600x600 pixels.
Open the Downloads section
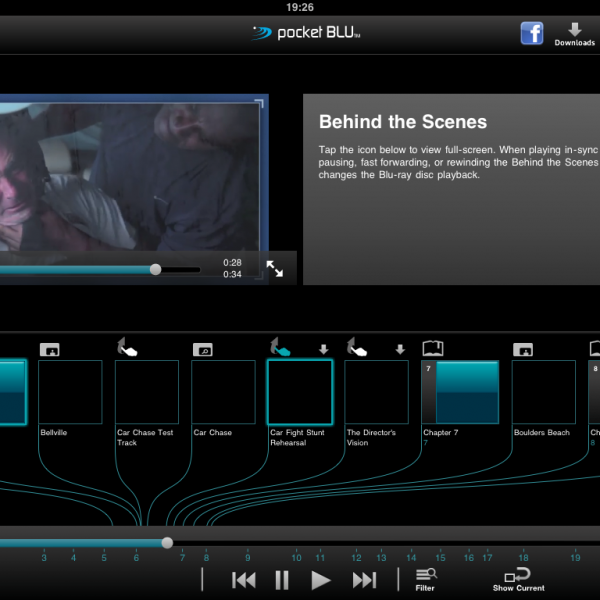tap(574, 33)
